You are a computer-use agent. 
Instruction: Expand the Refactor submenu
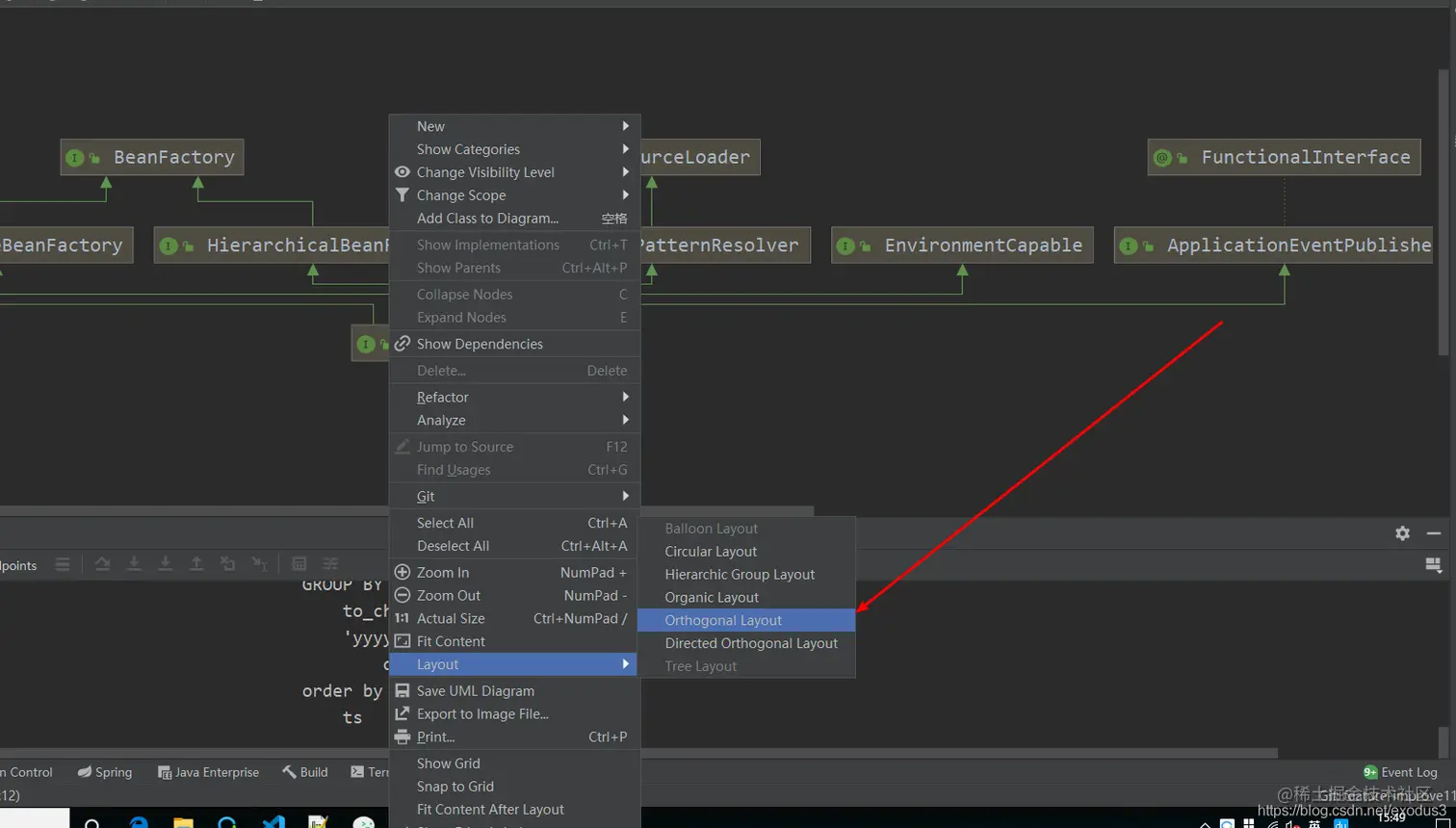coord(514,397)
